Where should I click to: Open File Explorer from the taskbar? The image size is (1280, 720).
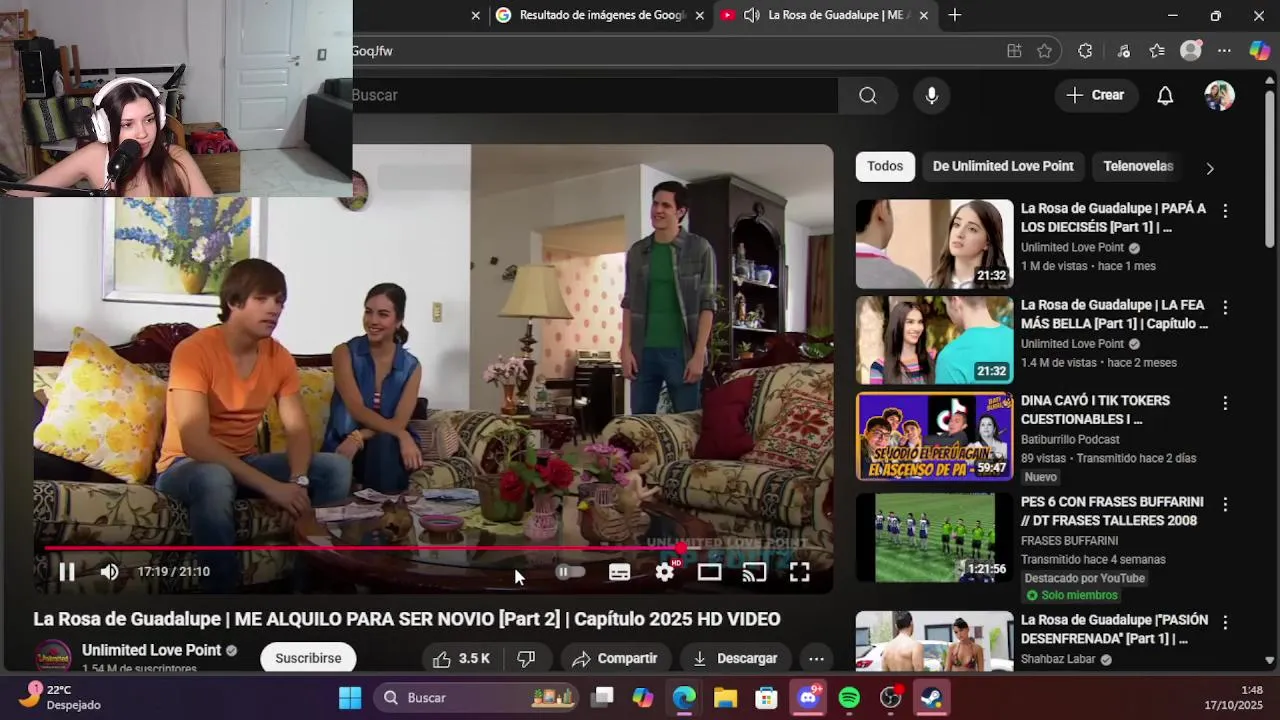point(725,698)
